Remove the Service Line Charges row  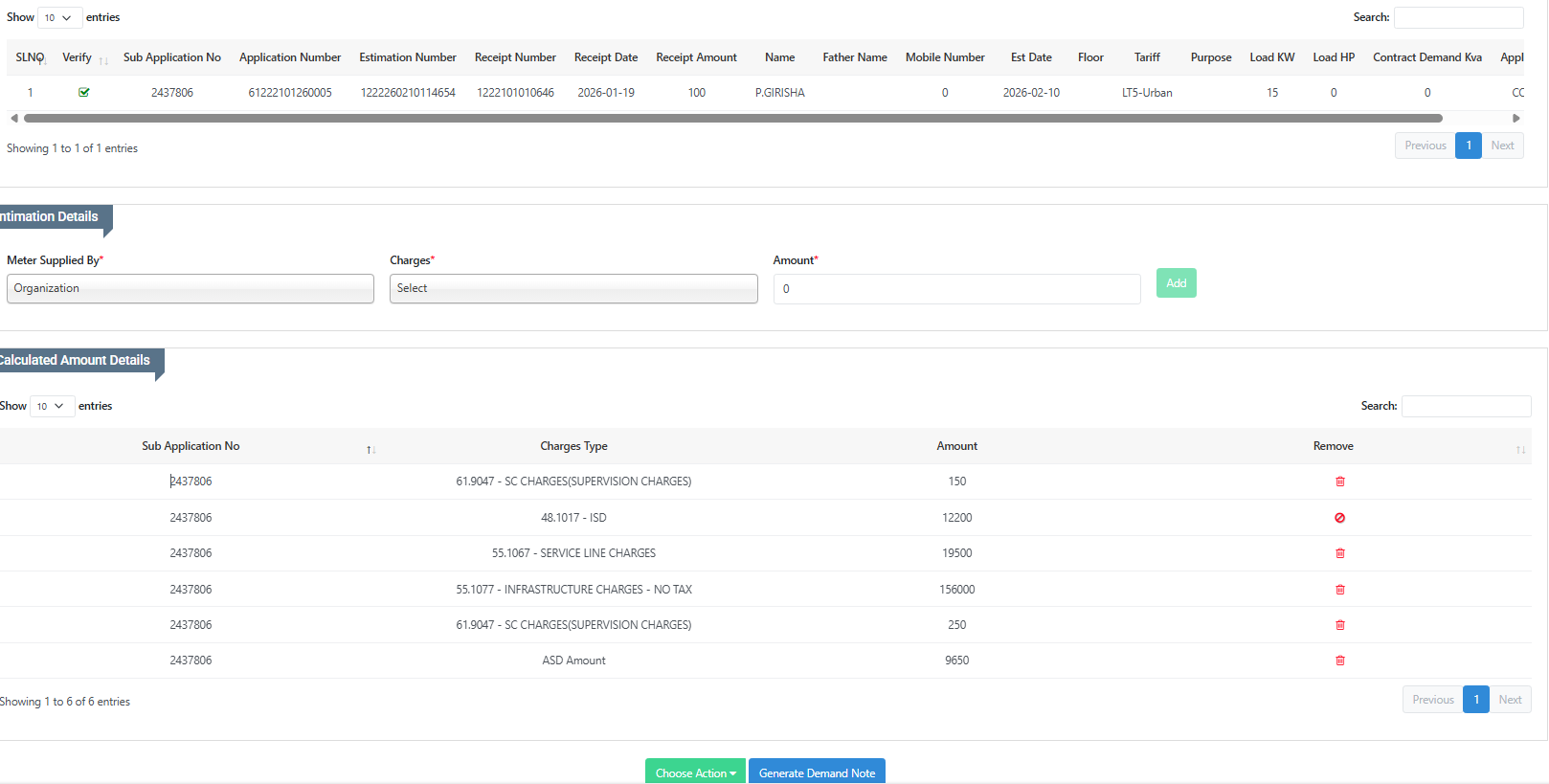[x=1339, y=553]
